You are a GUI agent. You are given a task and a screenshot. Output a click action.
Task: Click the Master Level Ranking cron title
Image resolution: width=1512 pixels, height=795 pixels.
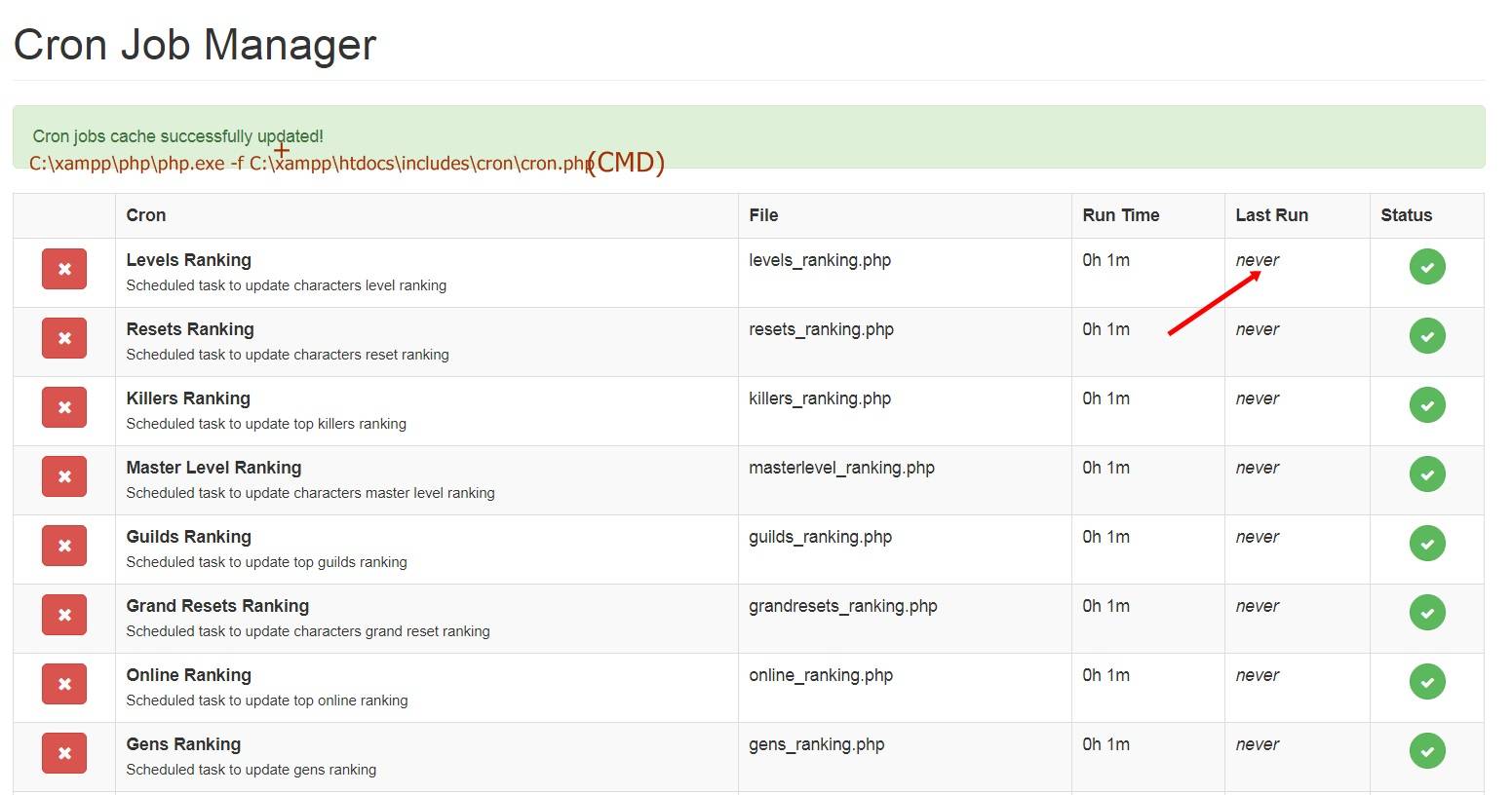[213, 468]
